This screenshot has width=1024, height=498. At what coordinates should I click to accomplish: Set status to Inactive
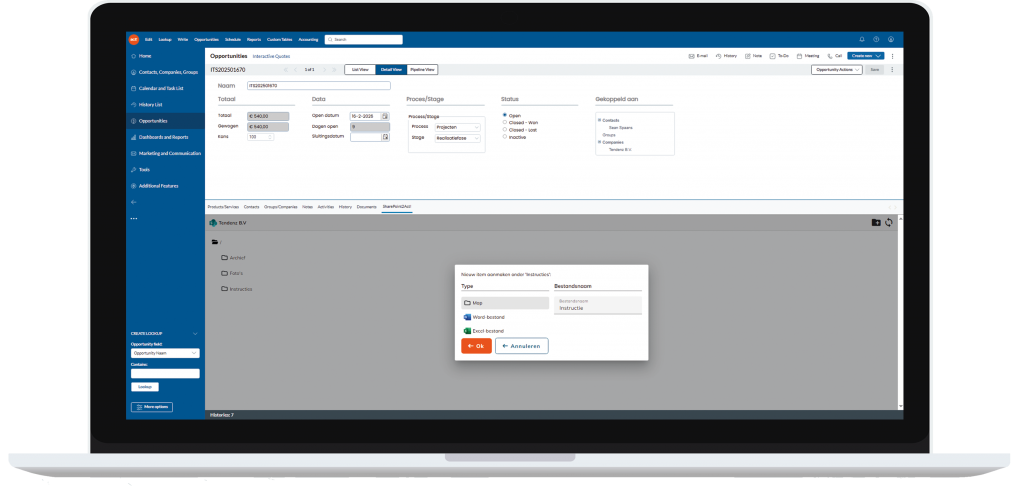[x=504, y=137]
